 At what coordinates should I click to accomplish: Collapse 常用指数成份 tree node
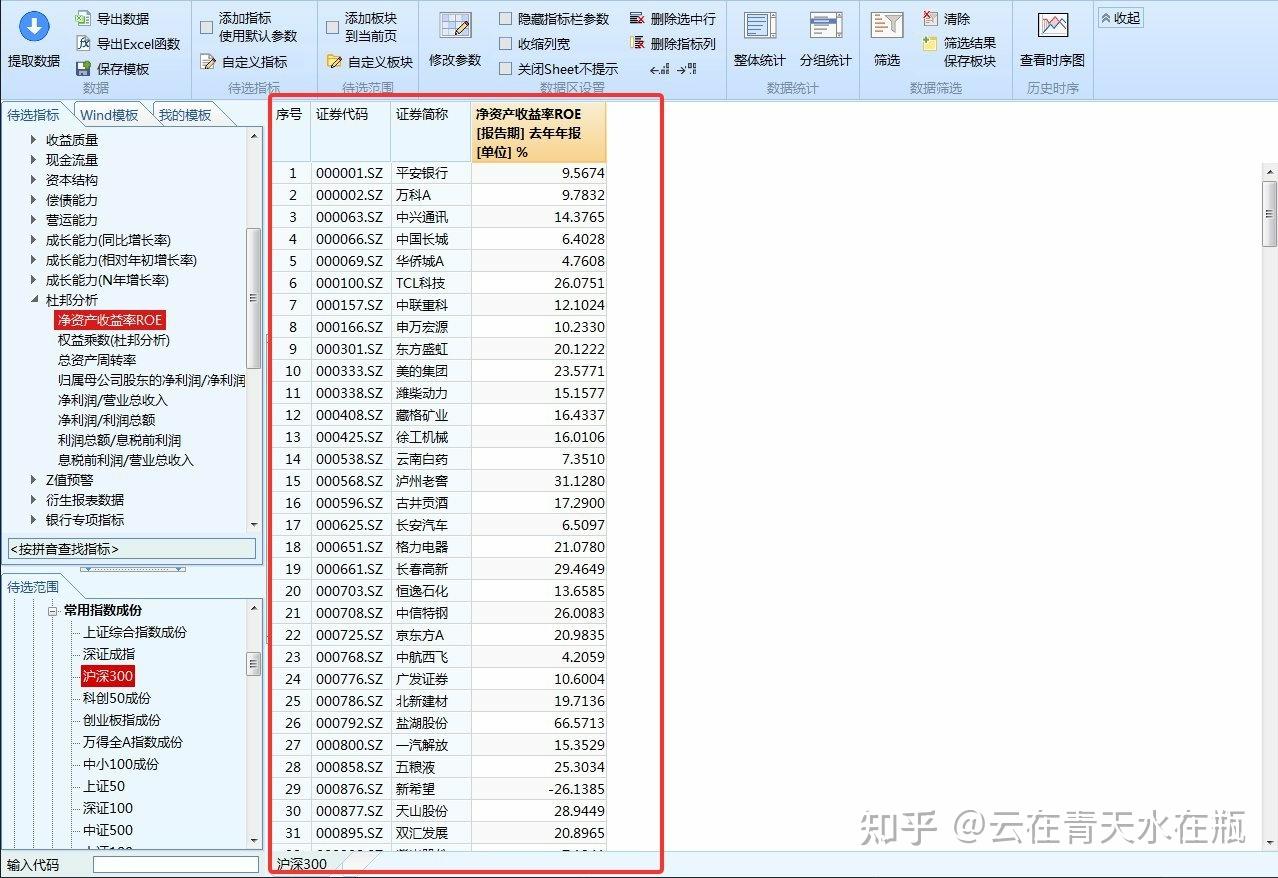point(52,610)
